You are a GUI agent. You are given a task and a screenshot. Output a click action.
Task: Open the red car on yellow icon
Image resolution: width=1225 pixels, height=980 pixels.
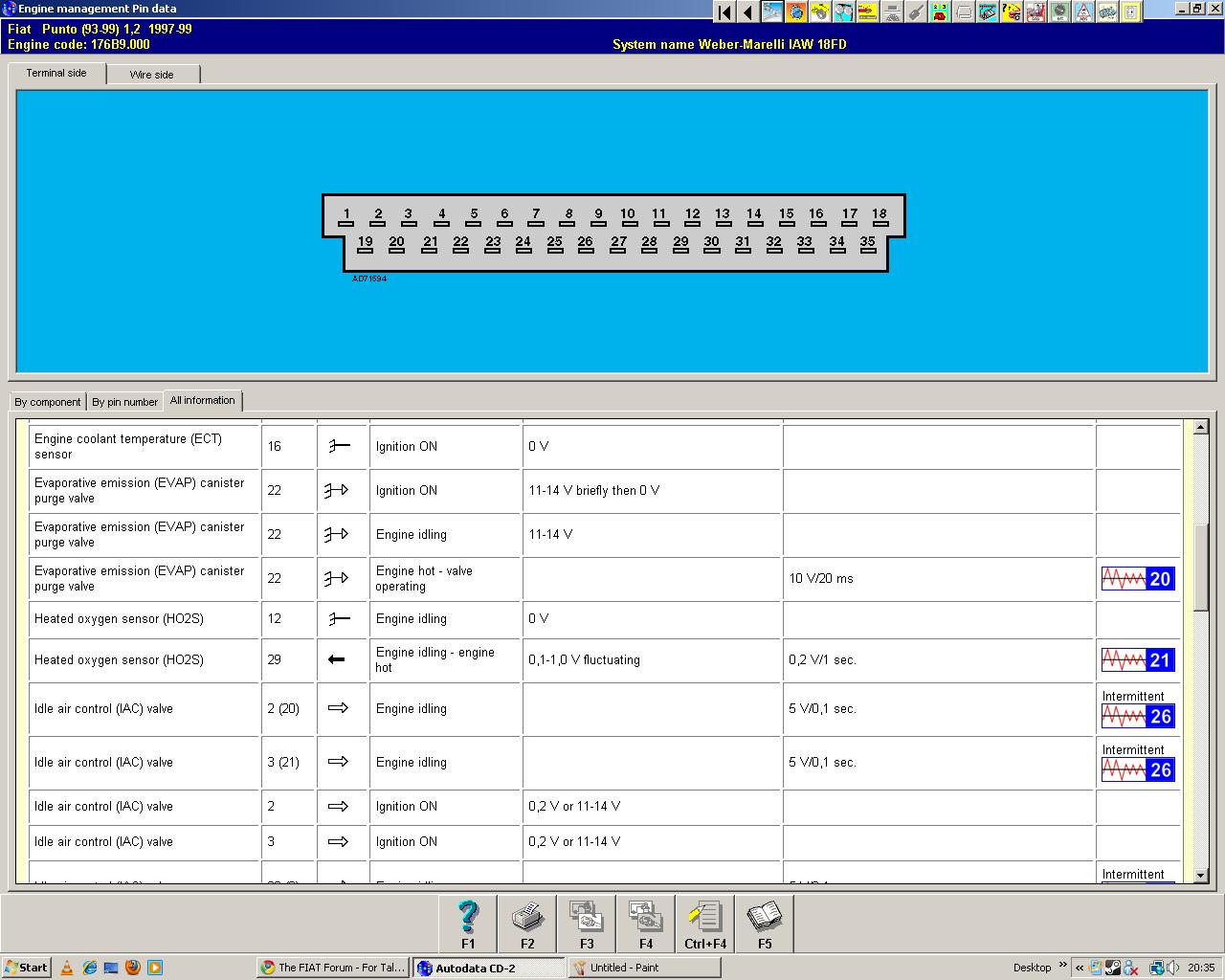867,11
